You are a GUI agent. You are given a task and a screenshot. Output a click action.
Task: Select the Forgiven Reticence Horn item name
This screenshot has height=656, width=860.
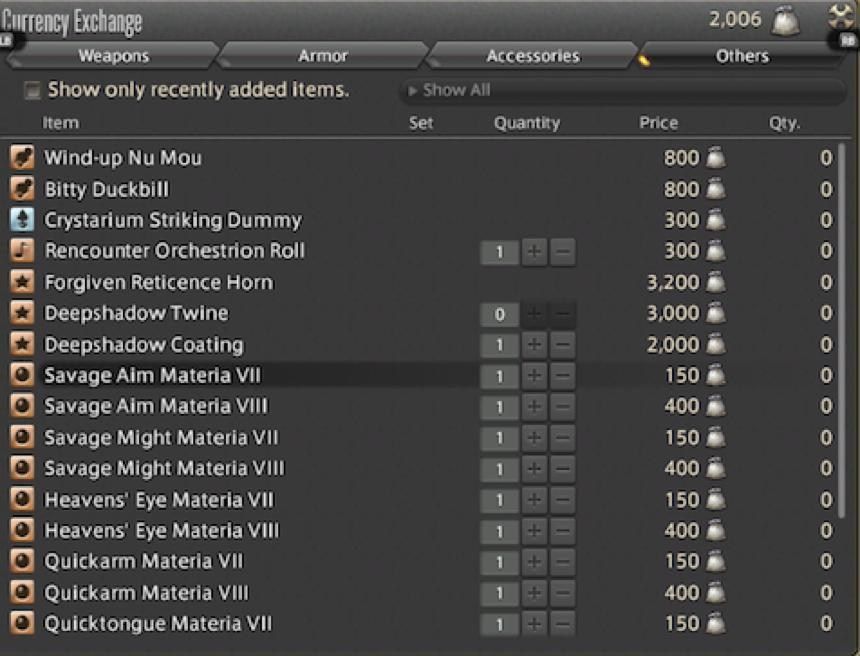click(159, 282)
